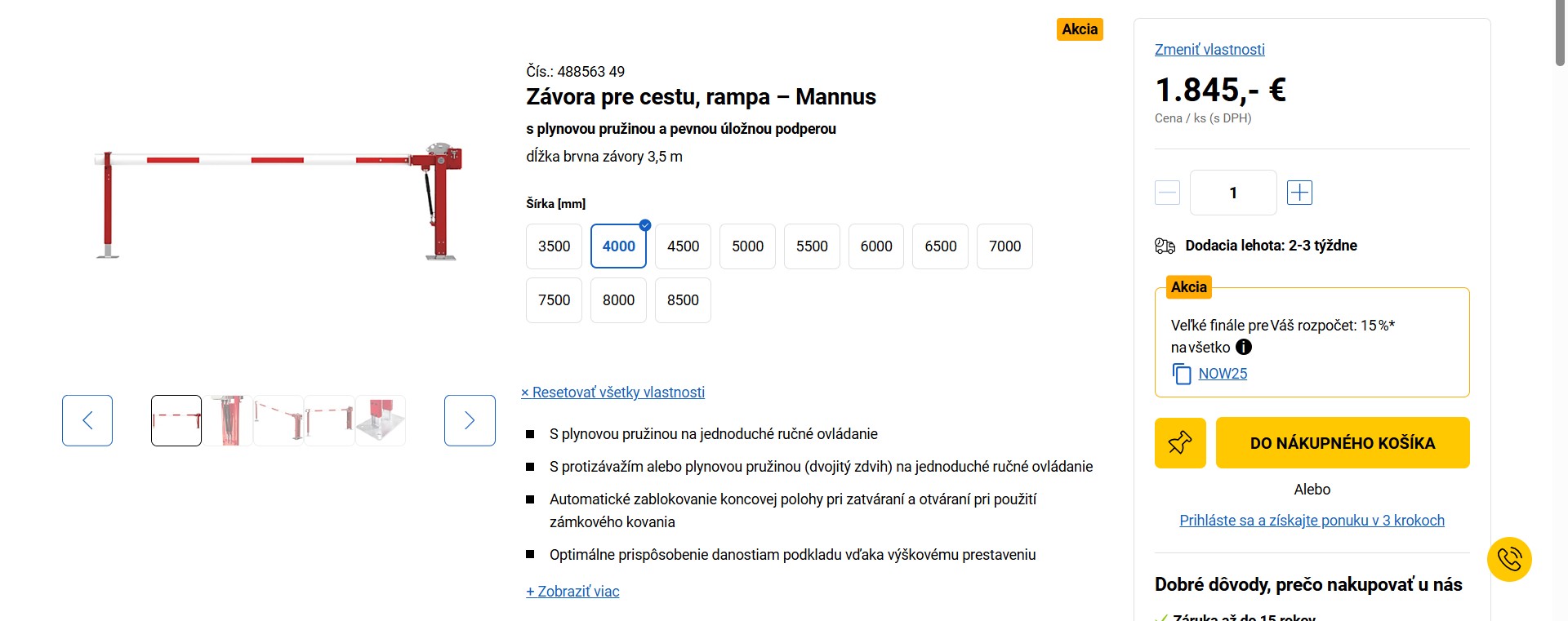This screenshot has width=1568, height=621.
Task: Show the next product image with the right arrow
Action: click(x=470, y=420)
